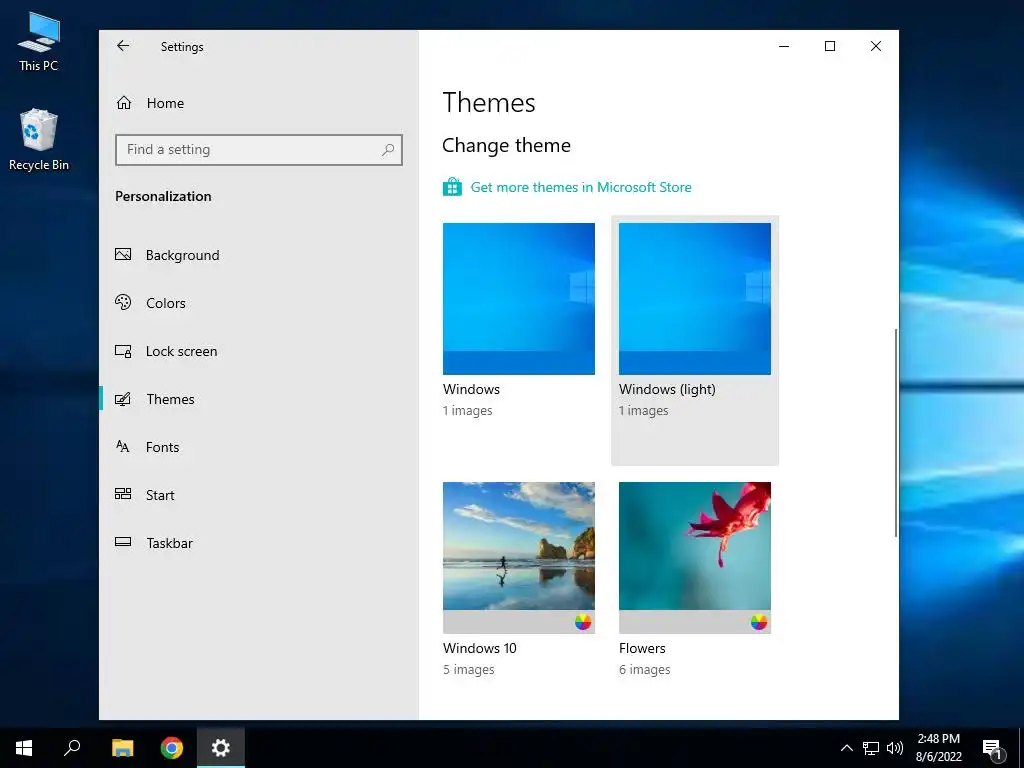Click into the Find a setting field
This screenshot has height=768, width=1024.
[x=259, y=150]
